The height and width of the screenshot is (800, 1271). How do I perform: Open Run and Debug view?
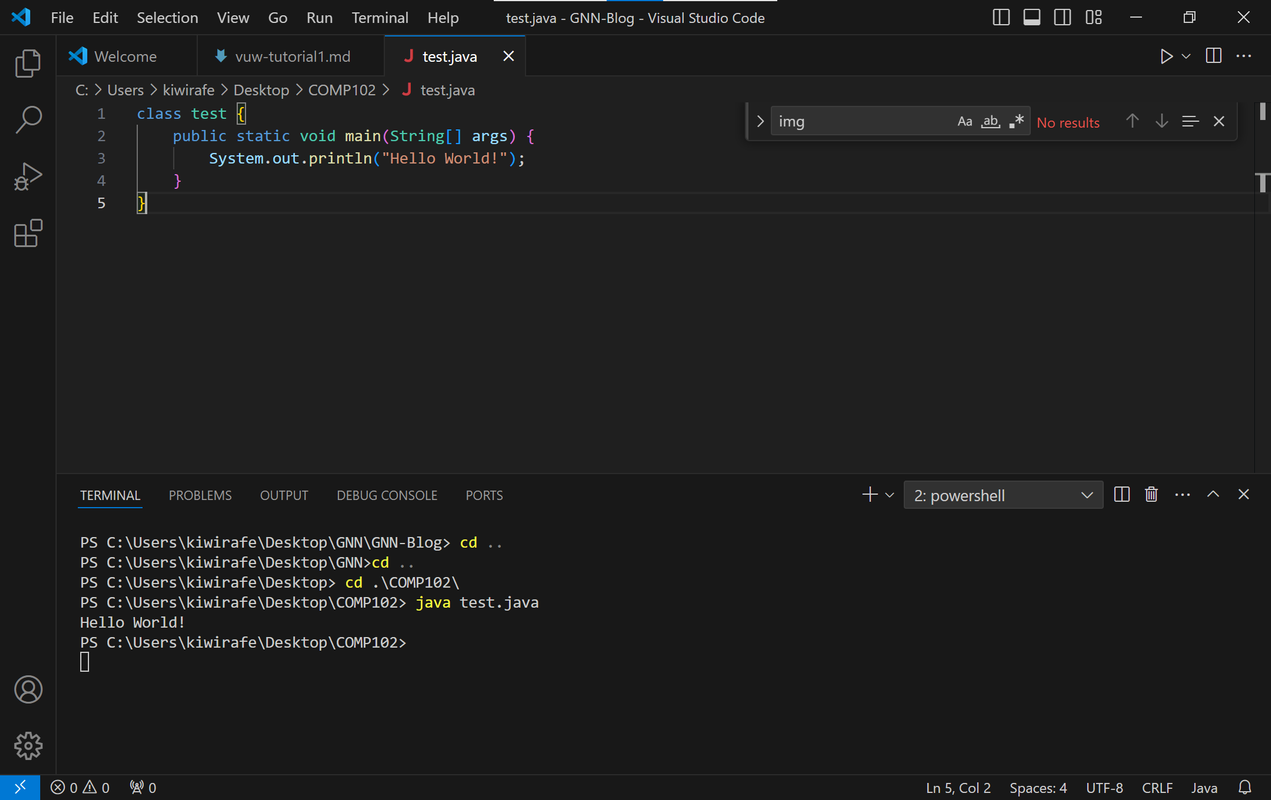[28, 177]
